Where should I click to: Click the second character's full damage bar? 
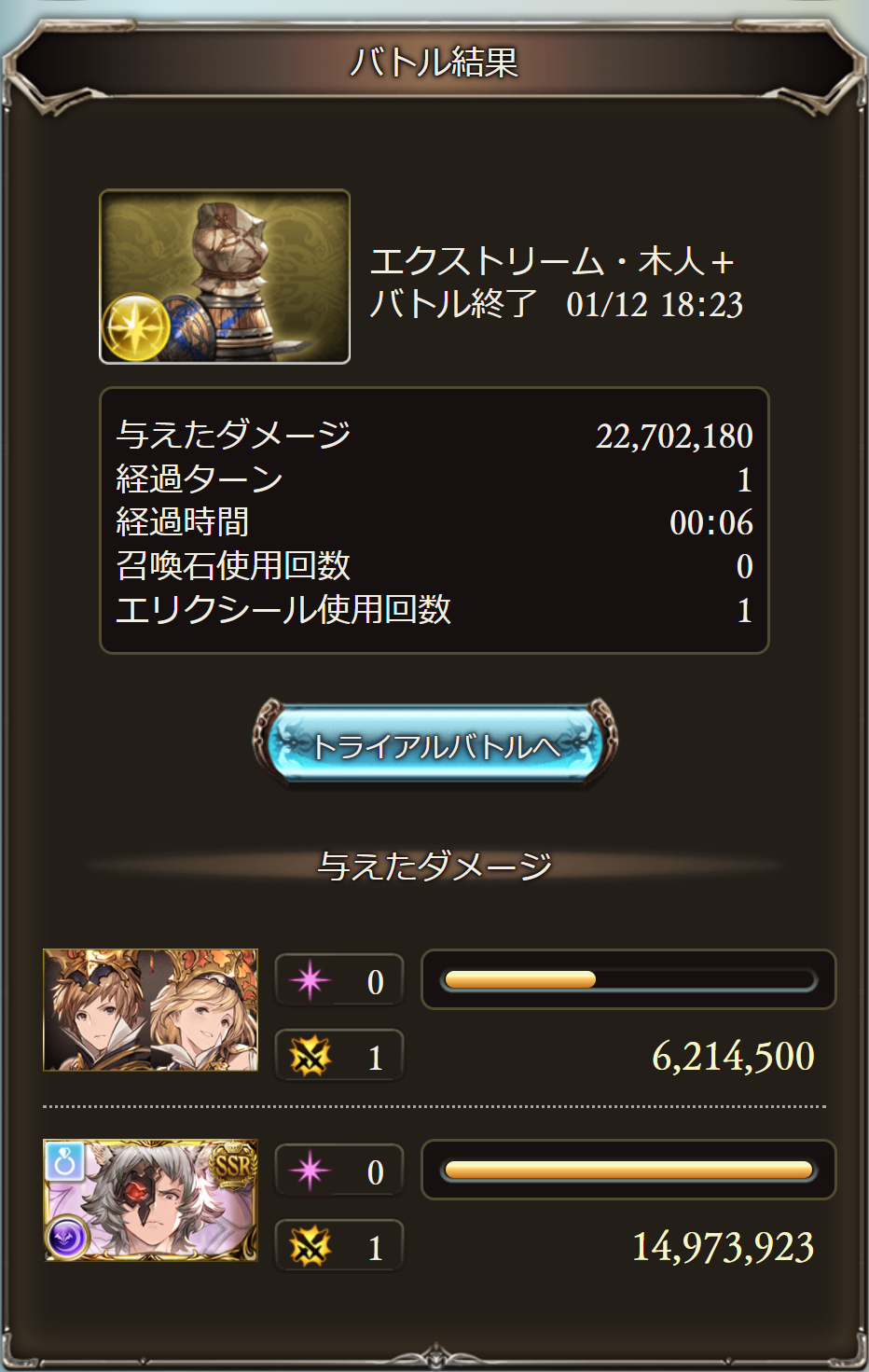tap(628, 1170)
